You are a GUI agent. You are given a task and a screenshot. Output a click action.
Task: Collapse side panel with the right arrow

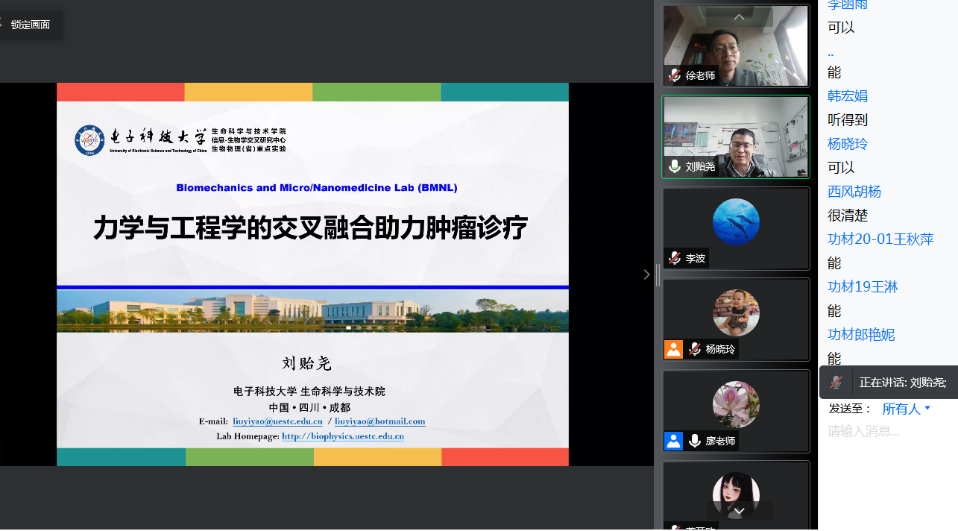click(646, 274)
